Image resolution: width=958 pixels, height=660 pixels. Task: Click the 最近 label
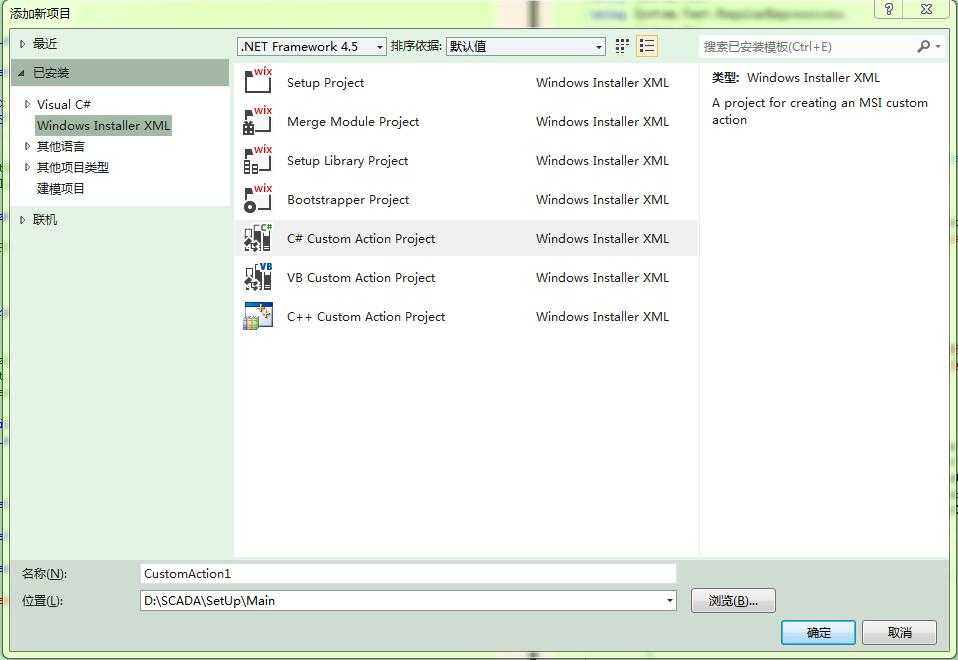45,43
